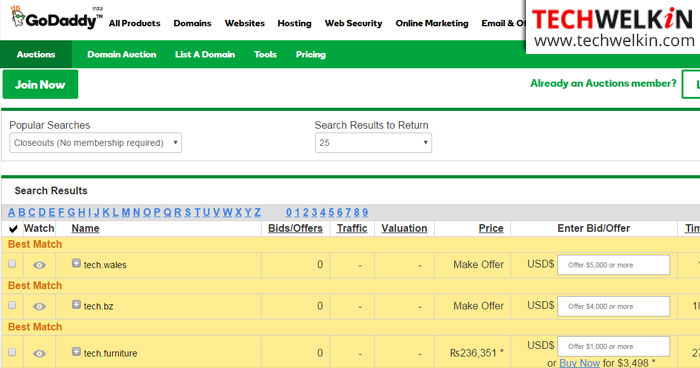Filter results by digit 5
This screenshot has width=700, height=368.
(331, 213)
